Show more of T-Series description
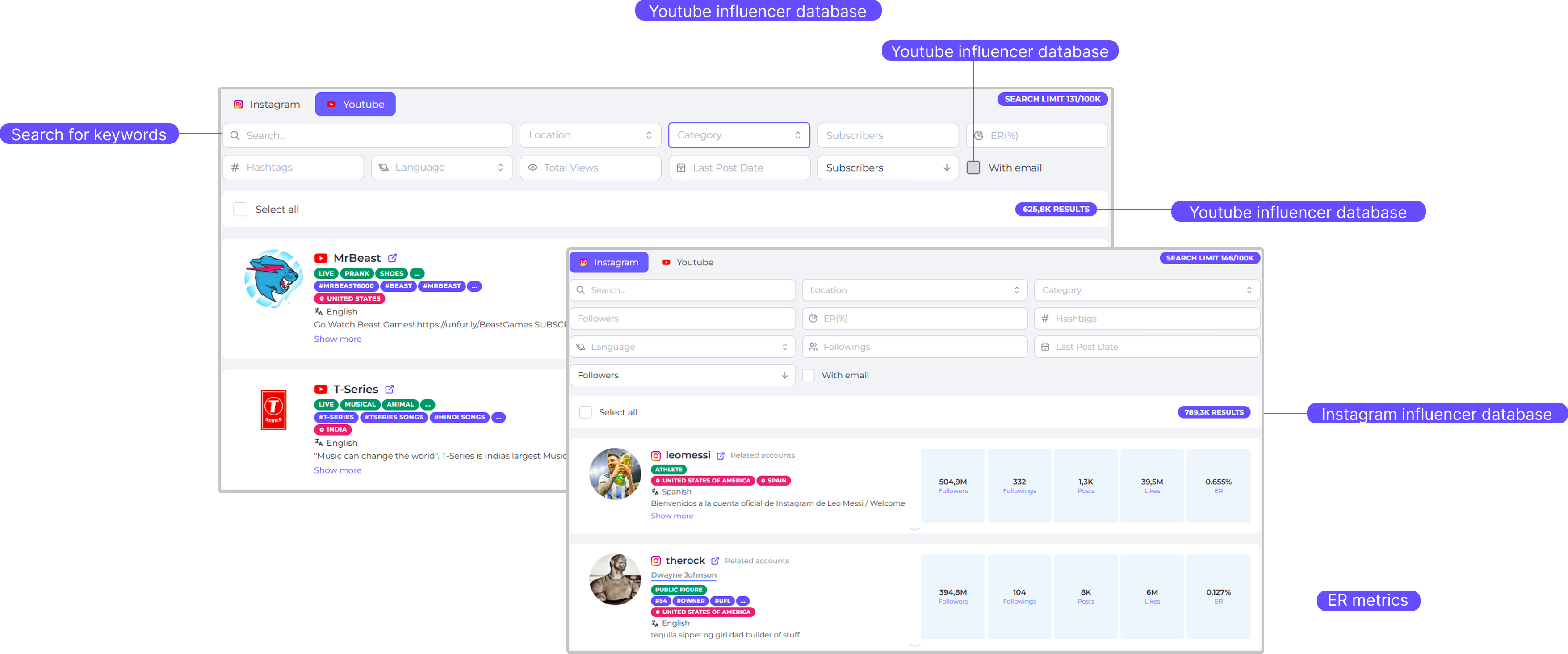 tap(338, 470)
